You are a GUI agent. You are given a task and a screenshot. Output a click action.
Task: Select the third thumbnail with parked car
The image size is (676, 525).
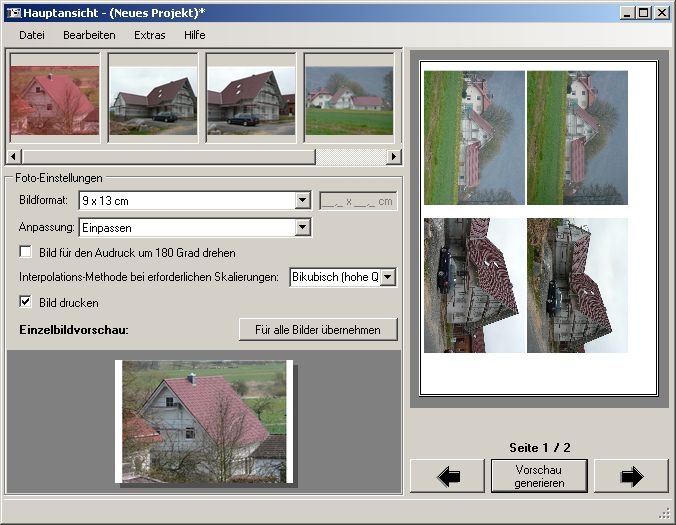(250, 100)
